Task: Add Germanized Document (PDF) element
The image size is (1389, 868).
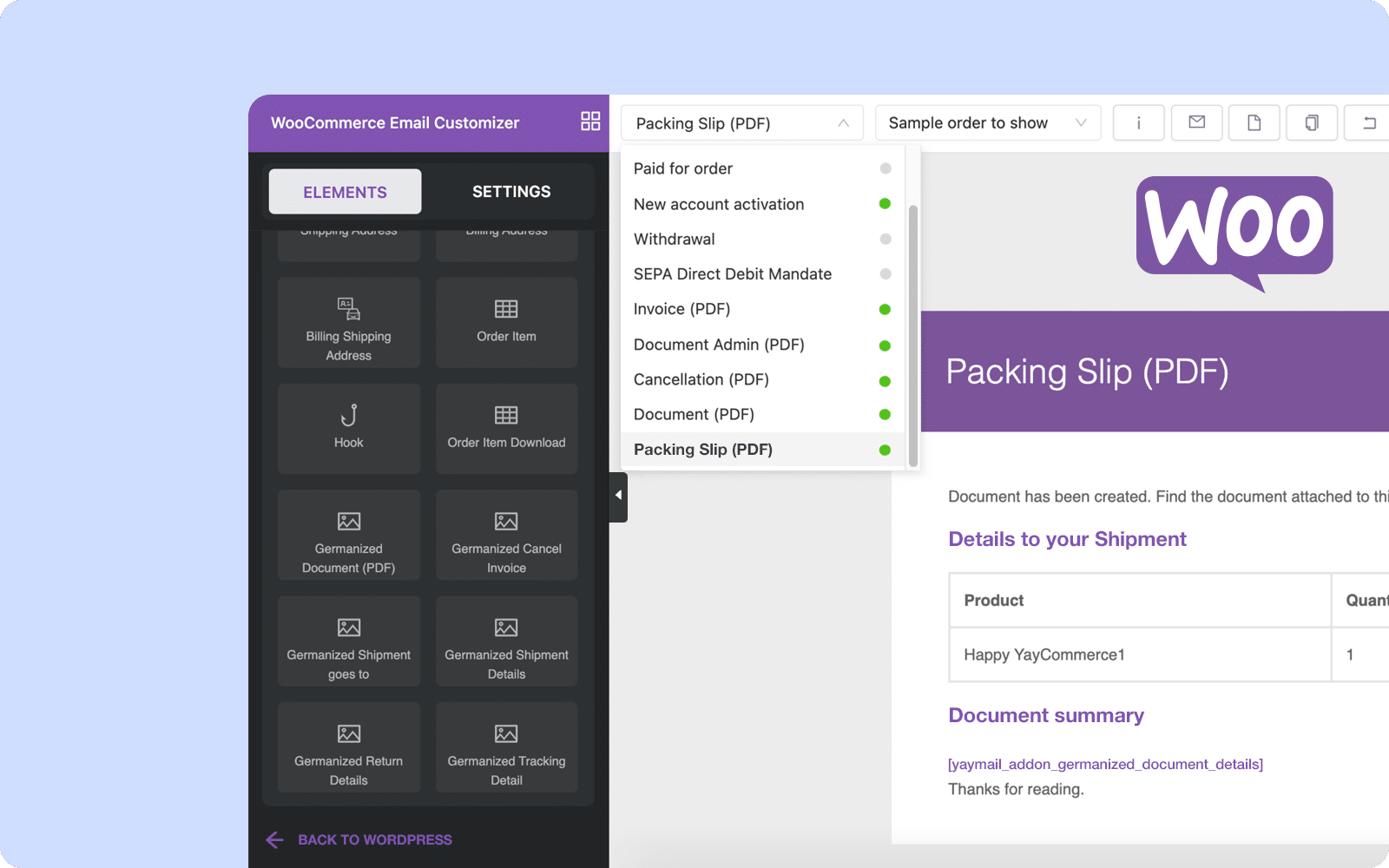Action: coord(349,535)
